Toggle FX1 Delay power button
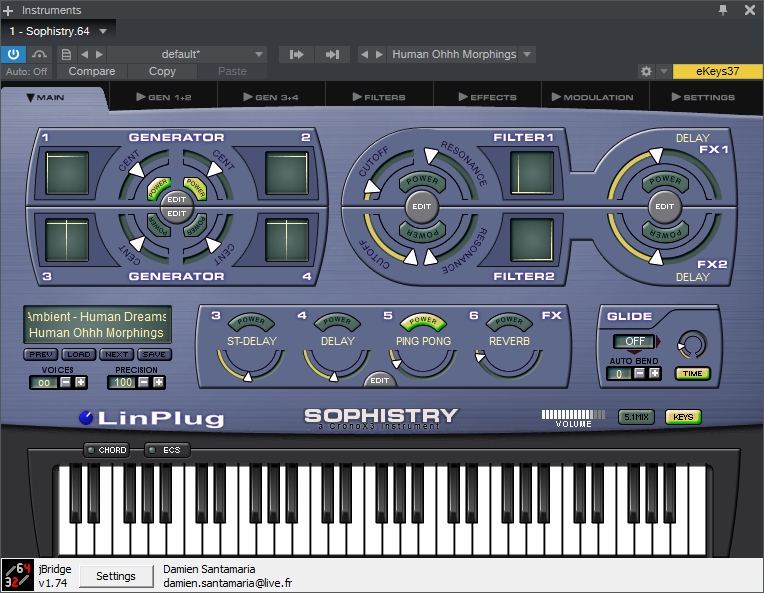Screen dimensions: 764x593 (x=665, y=181)
